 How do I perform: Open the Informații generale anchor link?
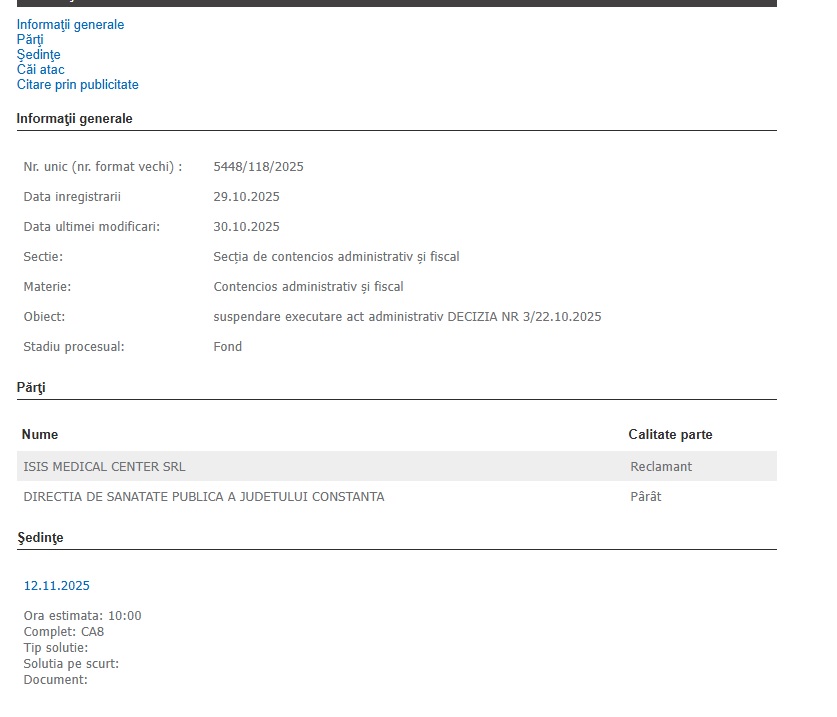70,24
